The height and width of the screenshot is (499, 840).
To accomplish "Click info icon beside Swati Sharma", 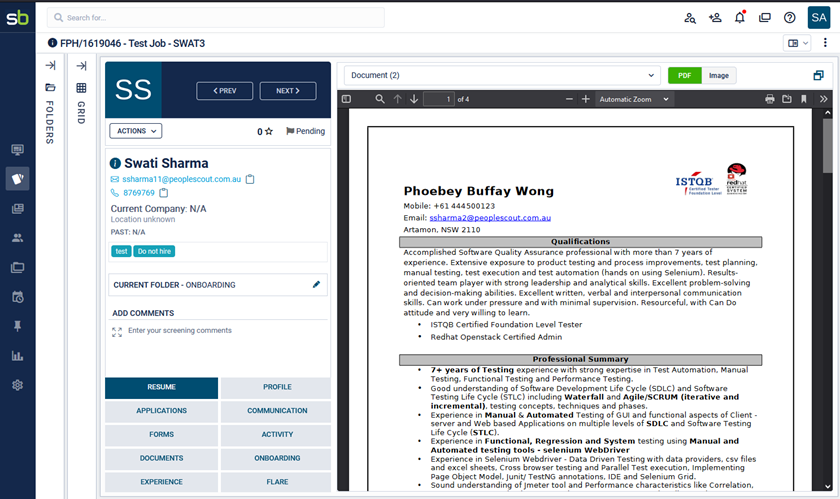I will 115,163.
